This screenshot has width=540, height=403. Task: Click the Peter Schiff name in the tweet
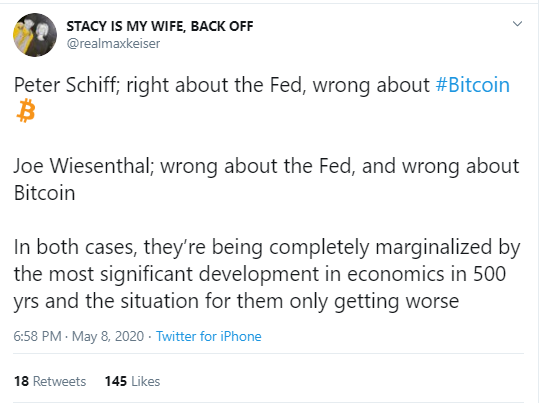click(64, 85)
